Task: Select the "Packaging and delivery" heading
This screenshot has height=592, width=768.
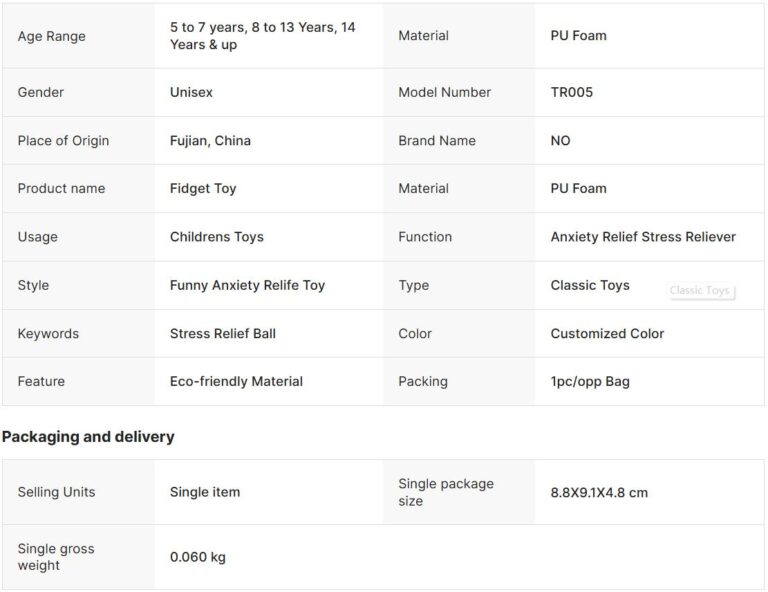Action: pos(88,437)
